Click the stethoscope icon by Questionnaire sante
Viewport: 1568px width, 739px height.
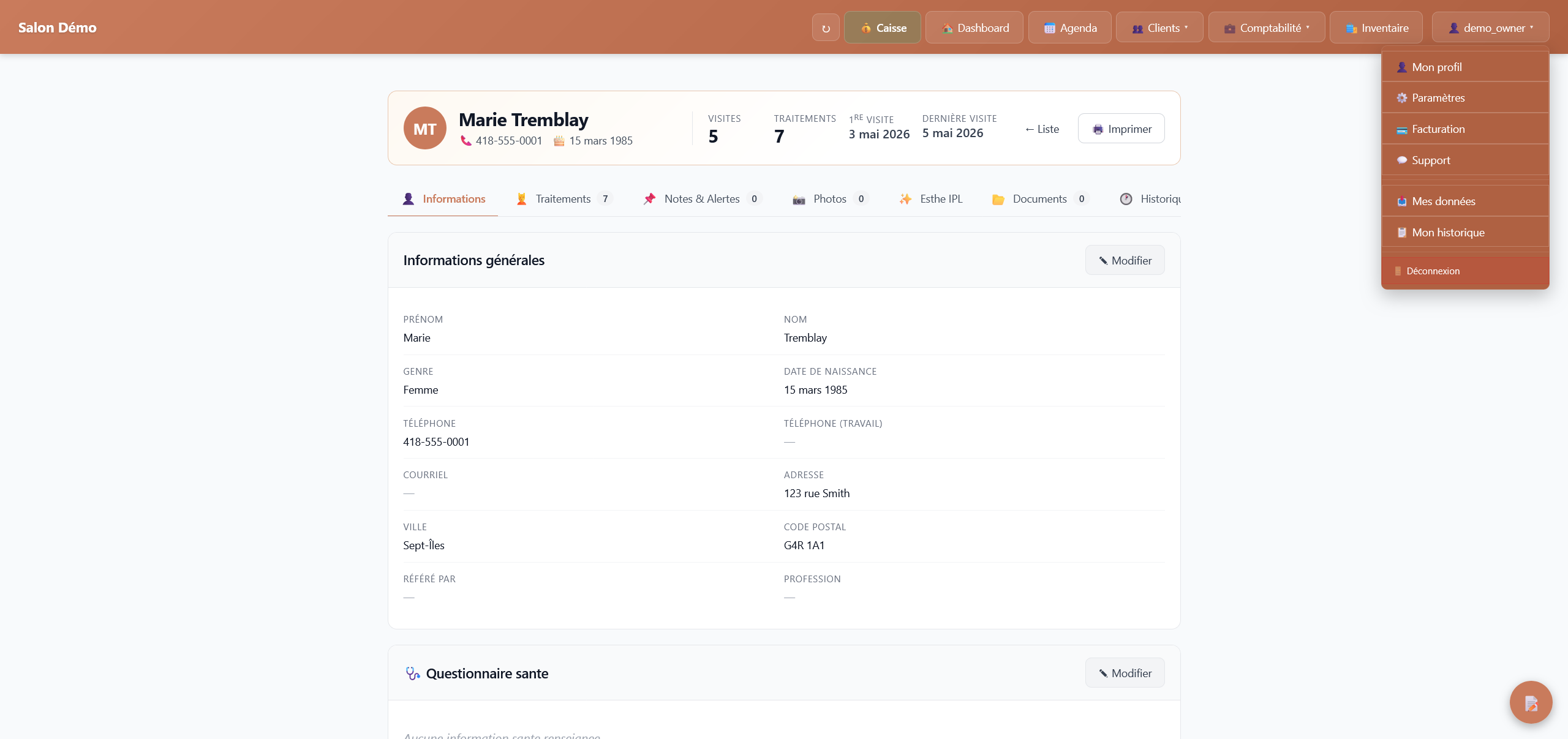coord(413,673)
